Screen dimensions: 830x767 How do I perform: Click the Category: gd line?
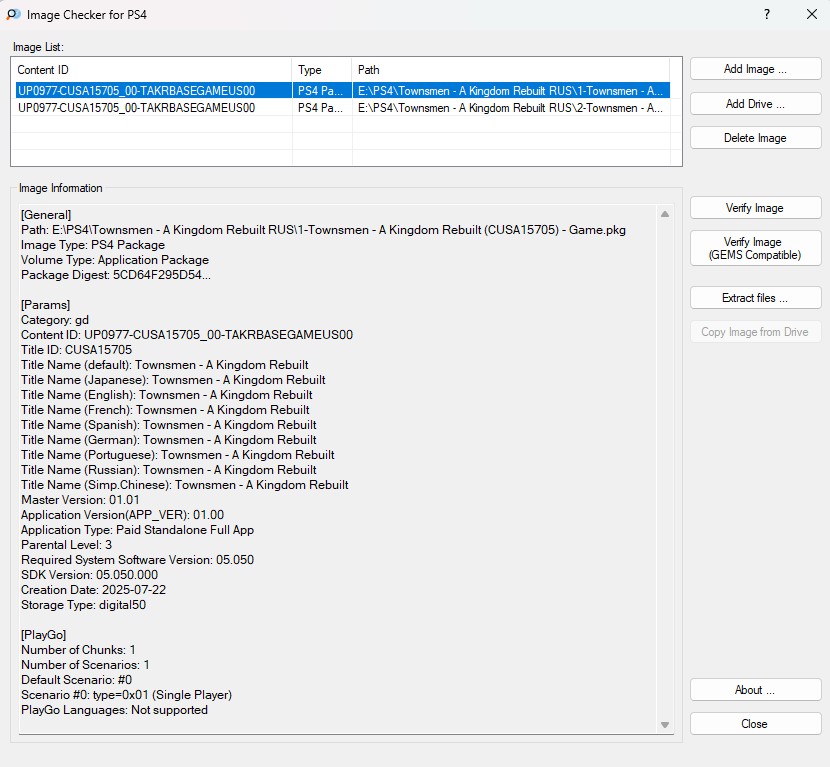click(55, 320)
